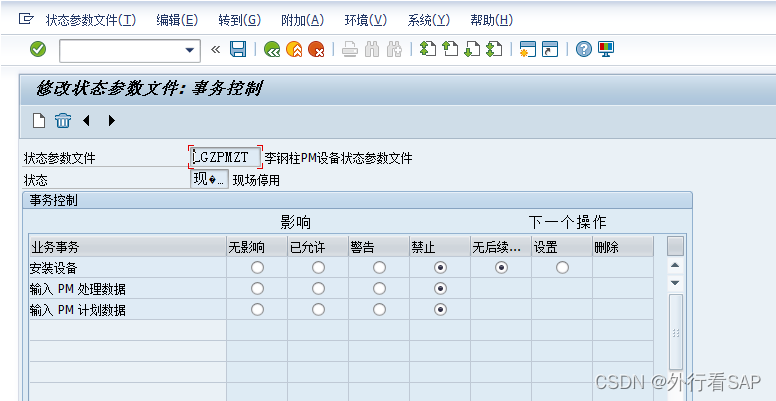The width and height of the screenshot is (776, 401).
Task: Open table column settings button
Action: pyautogui.click(x=675, y=246)
